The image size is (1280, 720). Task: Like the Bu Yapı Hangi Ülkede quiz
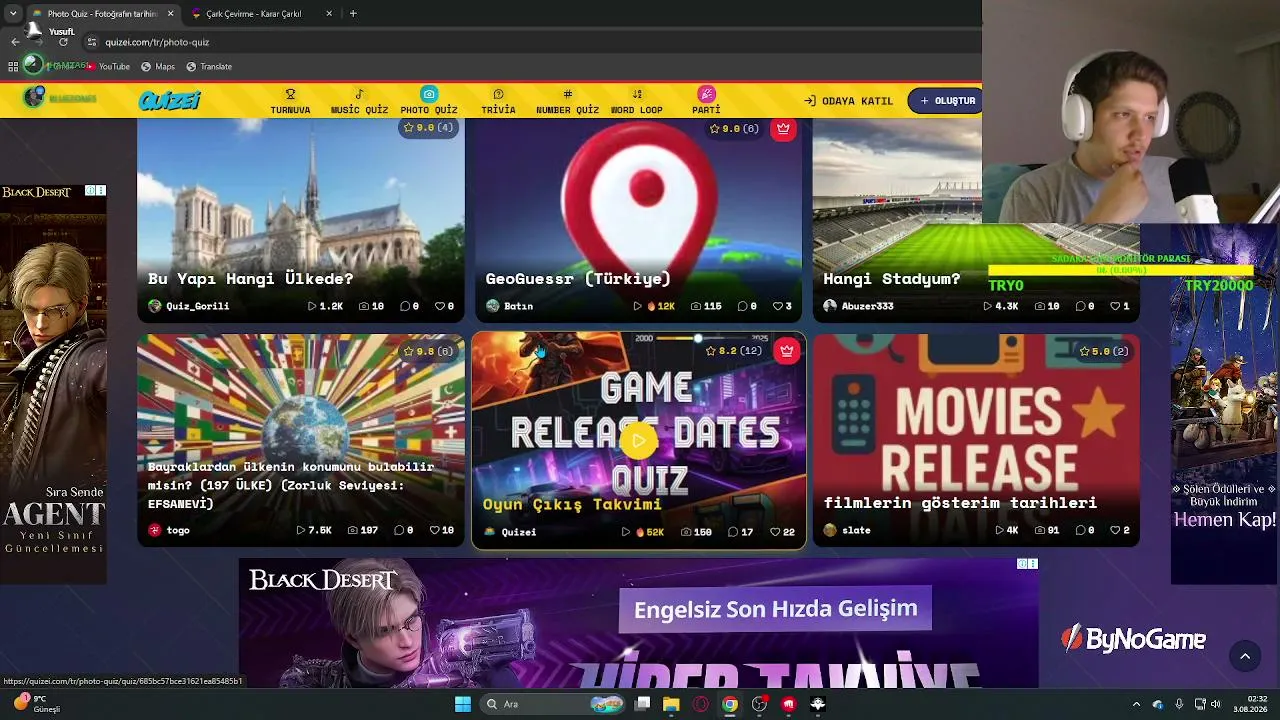coord(438,306)
